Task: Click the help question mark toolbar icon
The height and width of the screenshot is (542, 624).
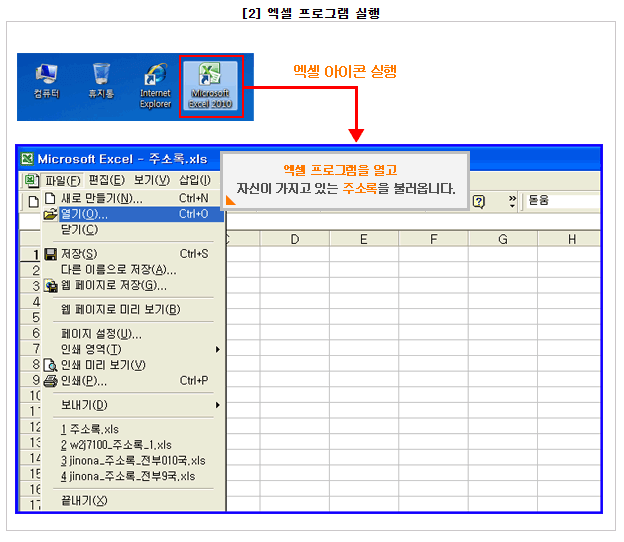Action: point(478,202)
